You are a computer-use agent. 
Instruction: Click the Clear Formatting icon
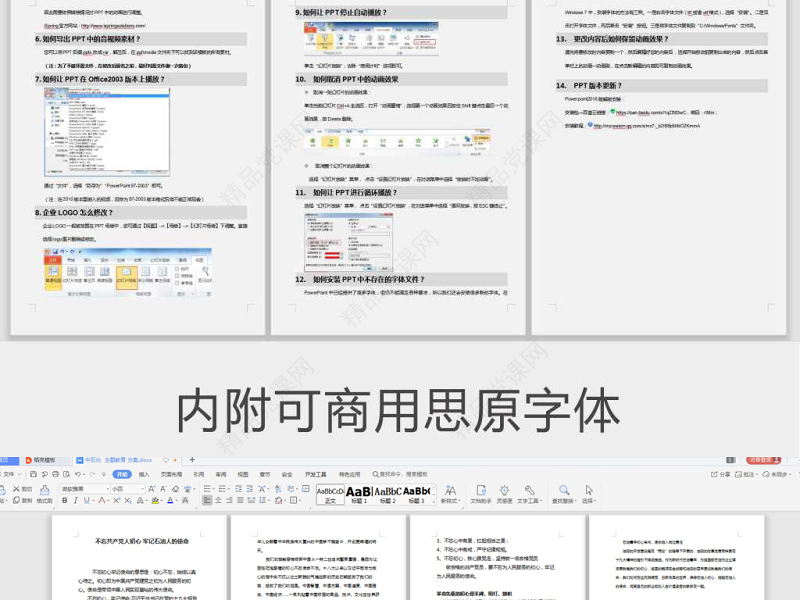tap(175, 489)
